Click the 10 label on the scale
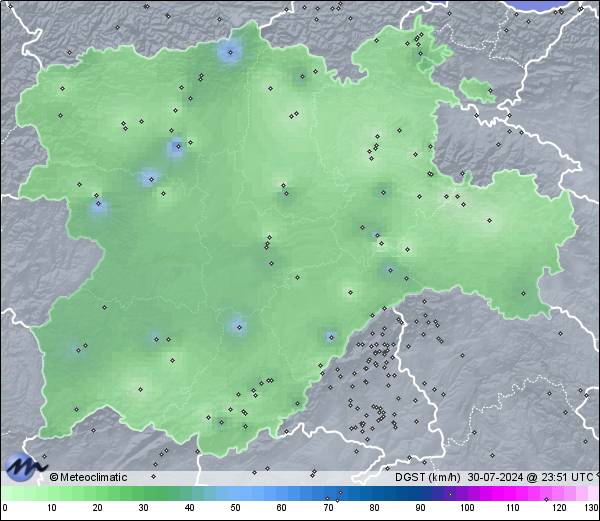The width and height of the screenshot is (600, 521). (52, 508)
